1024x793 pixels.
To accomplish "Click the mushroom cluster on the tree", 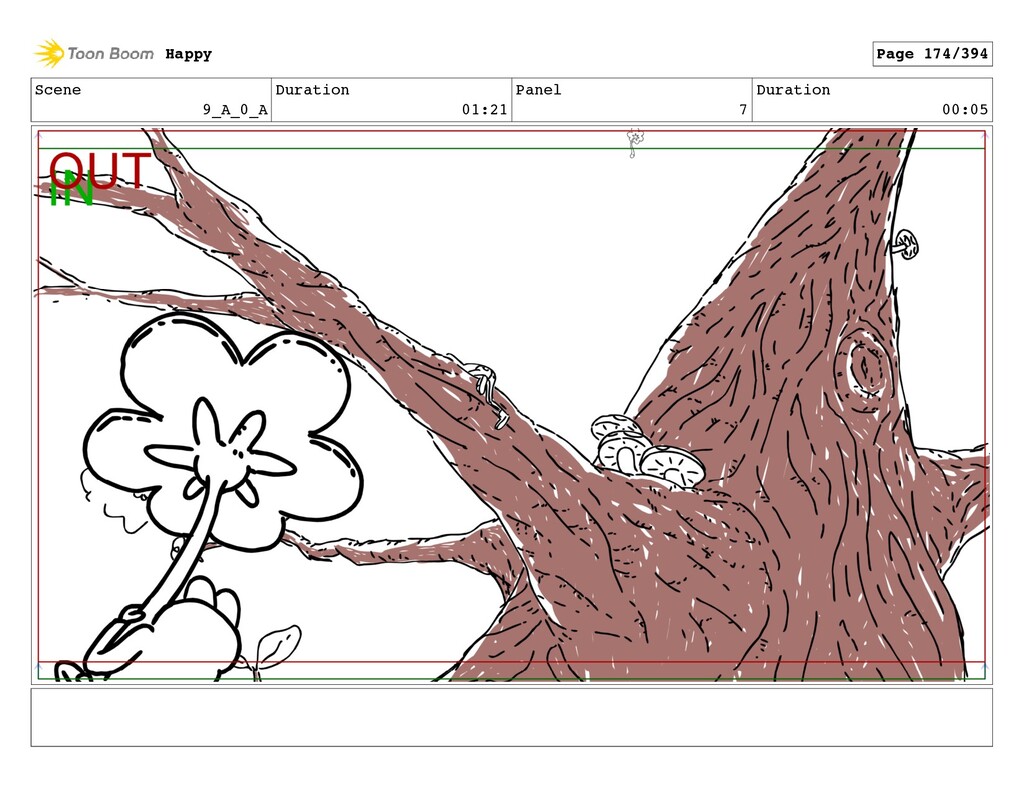I will [647, 451].
